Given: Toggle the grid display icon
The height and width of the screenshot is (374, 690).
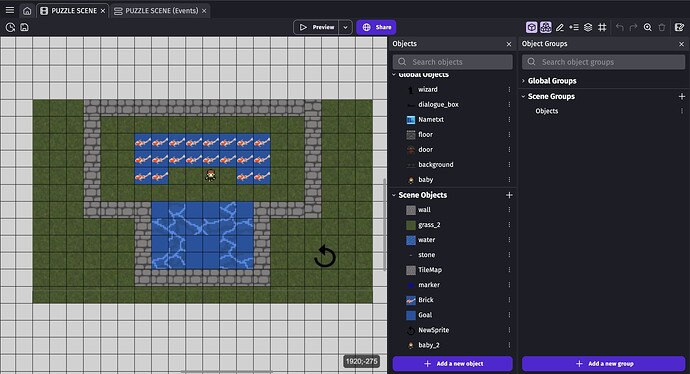Looking at the screenshot, I should click(x=602, y=27).
